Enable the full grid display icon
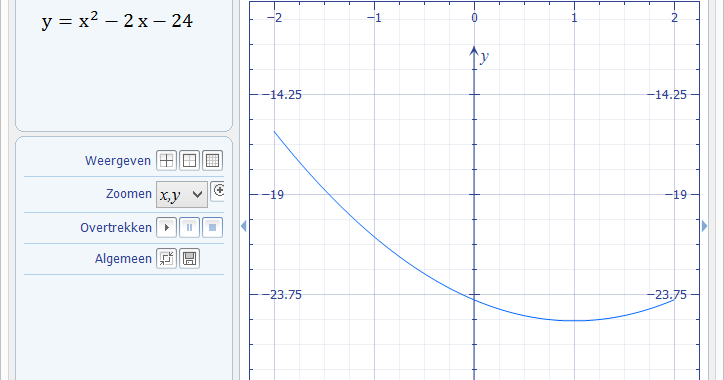Viewport: 724px width, 380px height. click(x=212, y=161)
